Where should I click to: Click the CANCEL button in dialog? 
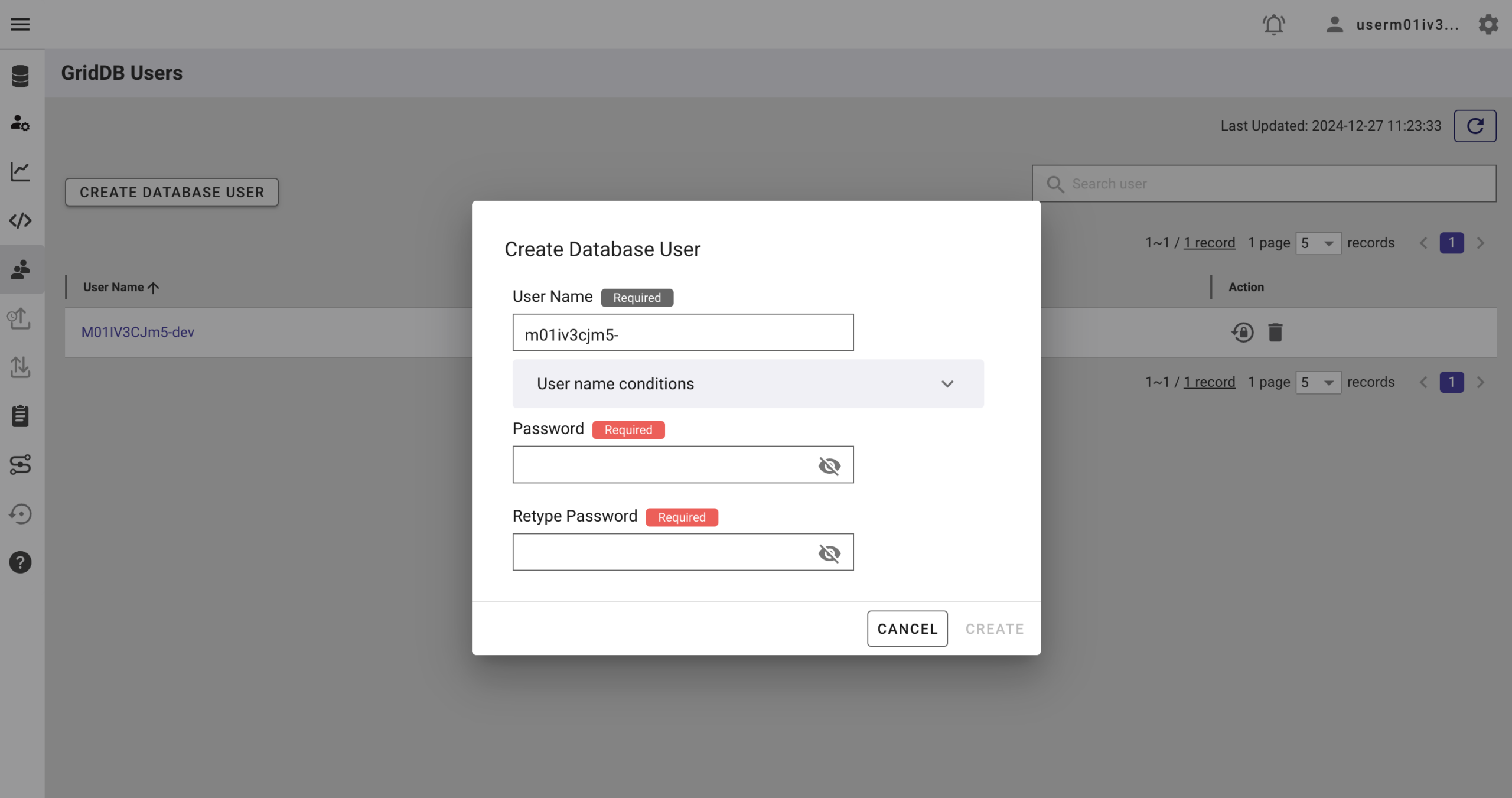point(907,629)
